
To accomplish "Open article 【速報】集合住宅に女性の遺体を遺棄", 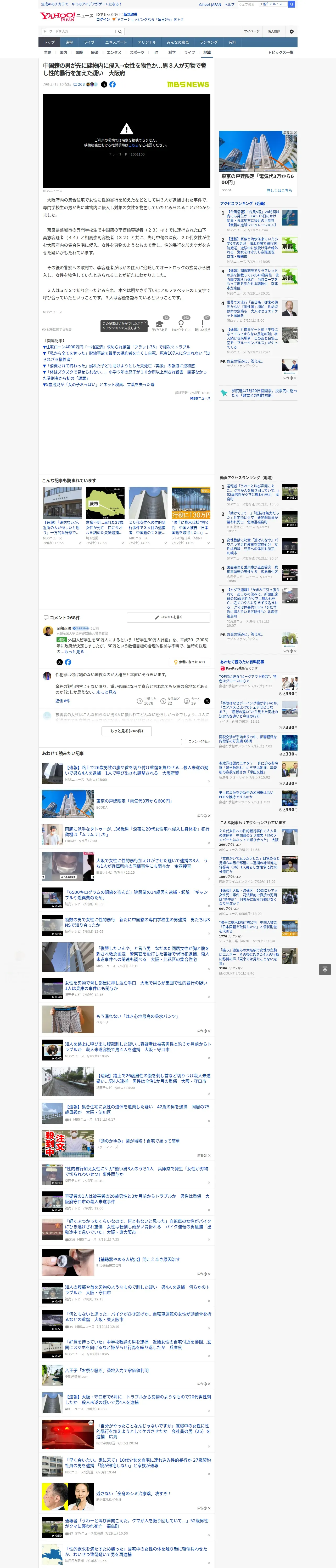I will point(137,1110).
